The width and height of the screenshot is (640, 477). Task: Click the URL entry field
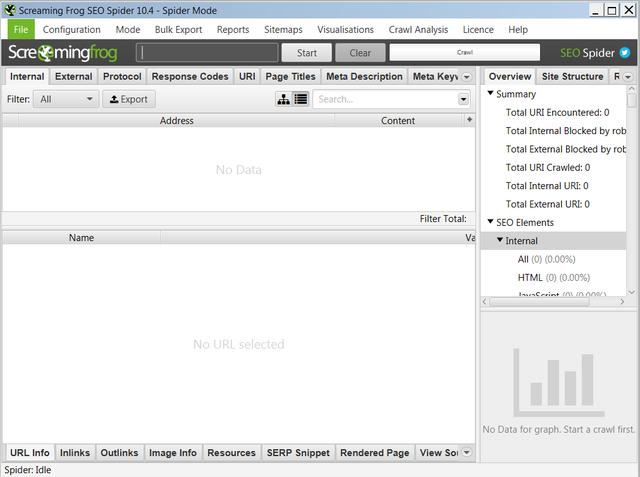pyautogui.click(x=207, y=53)
